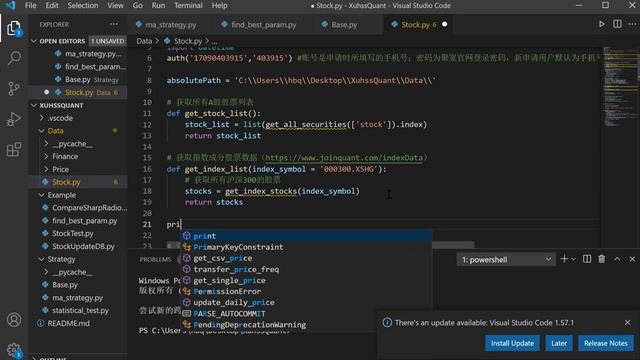Open the Help menu
The height and width of the screenshot is (360, 640).
(219, 5)
